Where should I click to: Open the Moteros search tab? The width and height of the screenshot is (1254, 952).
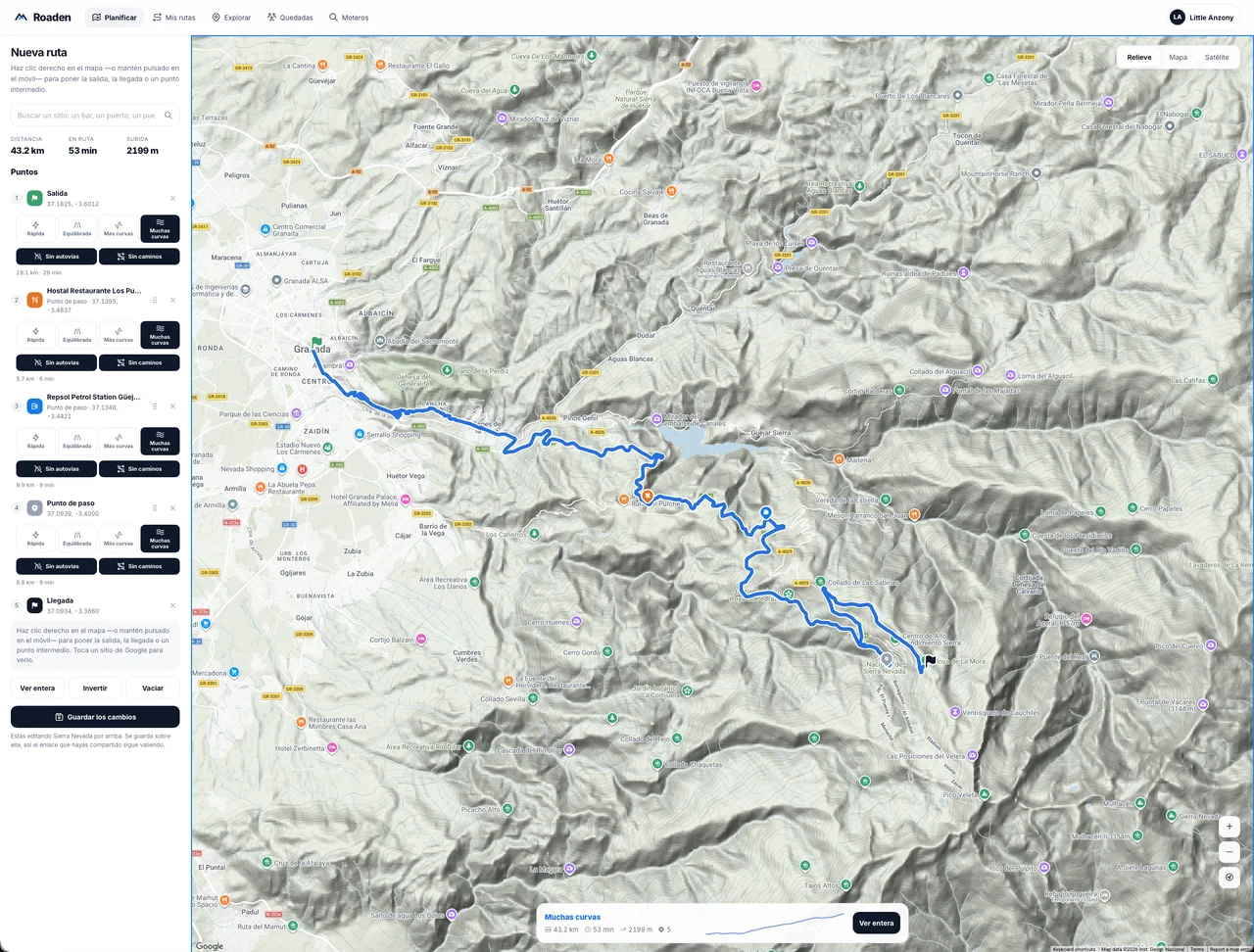click(349, 18)
